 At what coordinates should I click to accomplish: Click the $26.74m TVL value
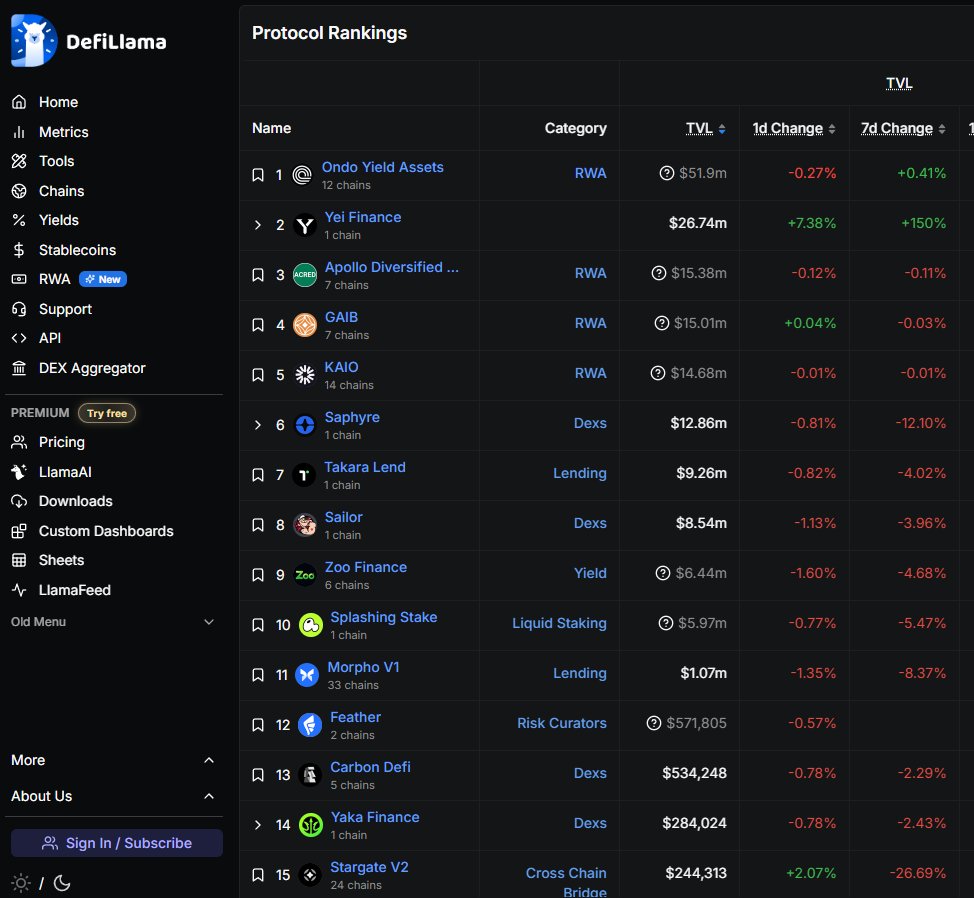[698, 223]
